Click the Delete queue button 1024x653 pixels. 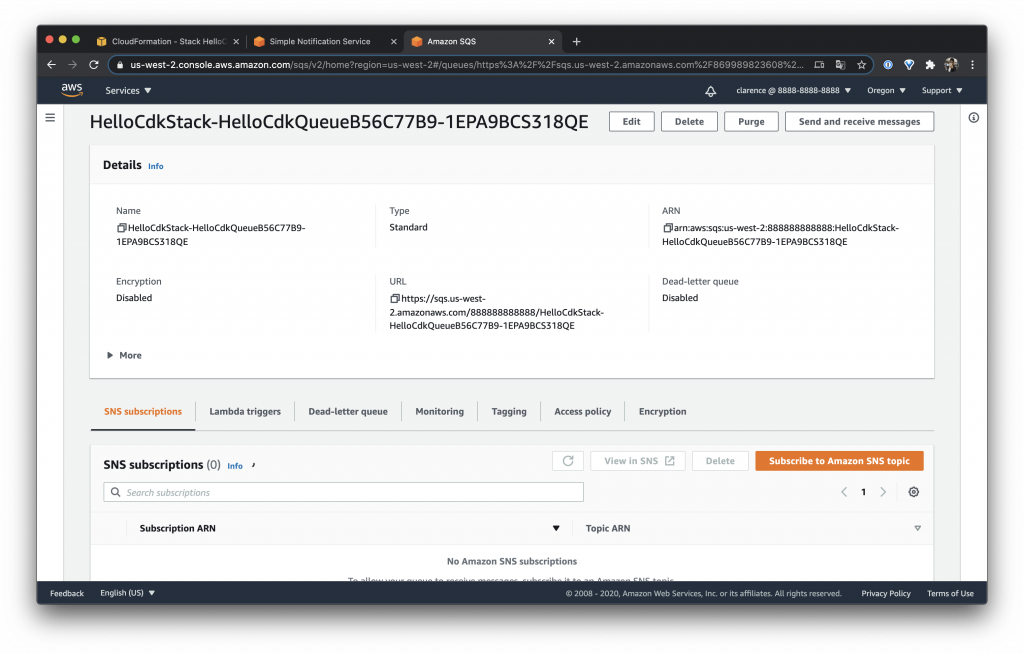[689, 121]
